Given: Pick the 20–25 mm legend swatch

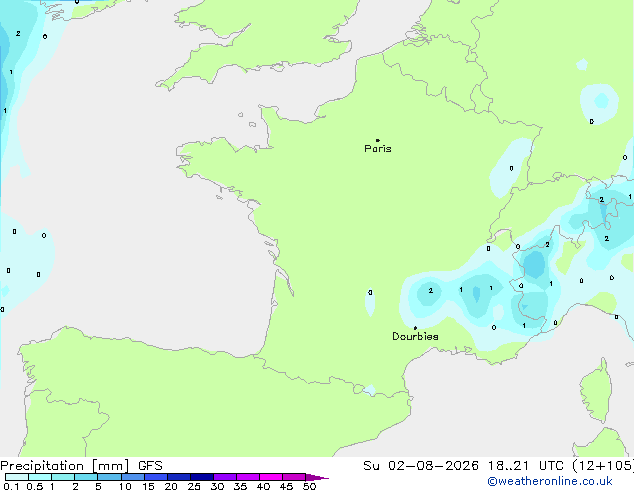Looking at the screenshot, I should click(179, 477).
